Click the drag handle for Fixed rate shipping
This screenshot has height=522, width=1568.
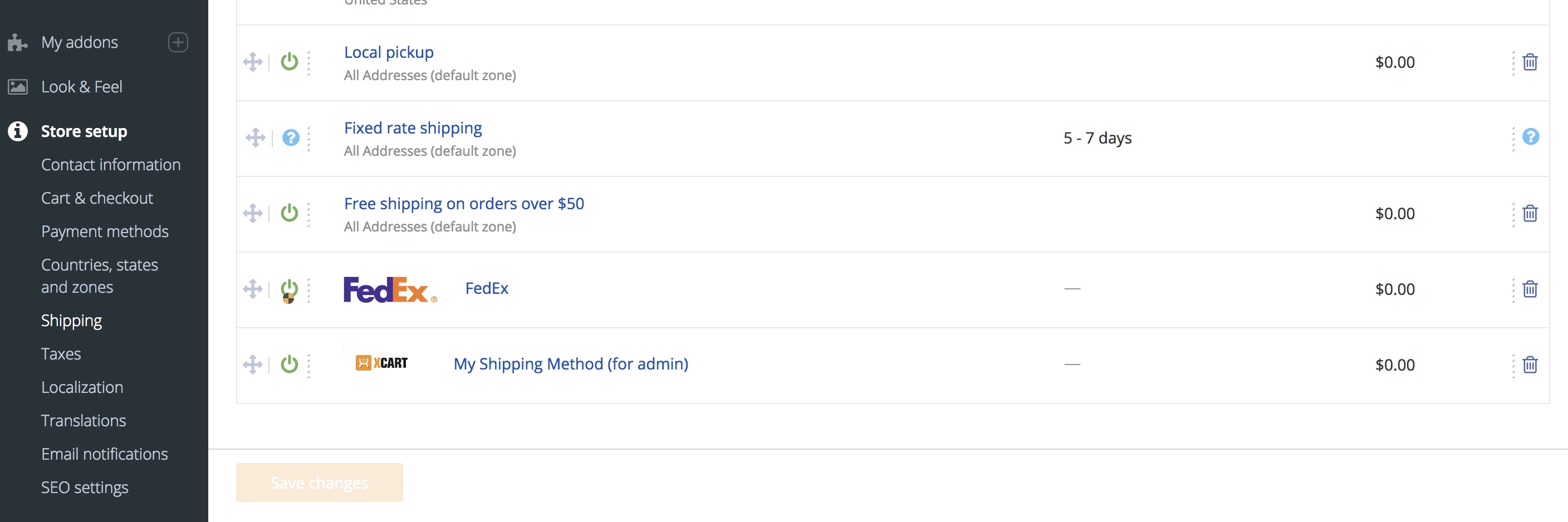pos(253,138)
